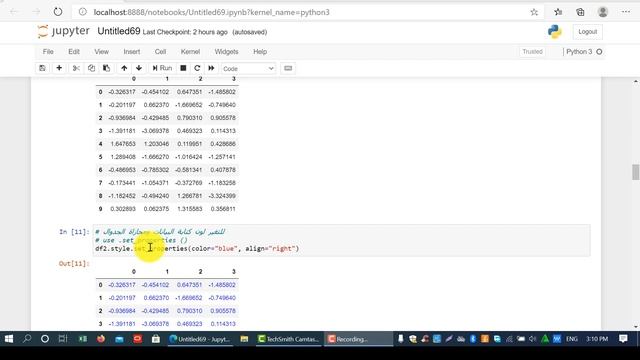Open Microsoft Store from the taskbar
This screenshot has height=360, width=640.
(156, 339)
